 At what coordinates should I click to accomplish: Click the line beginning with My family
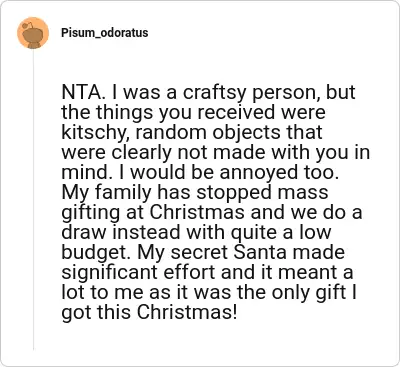(x=195, y=192)
